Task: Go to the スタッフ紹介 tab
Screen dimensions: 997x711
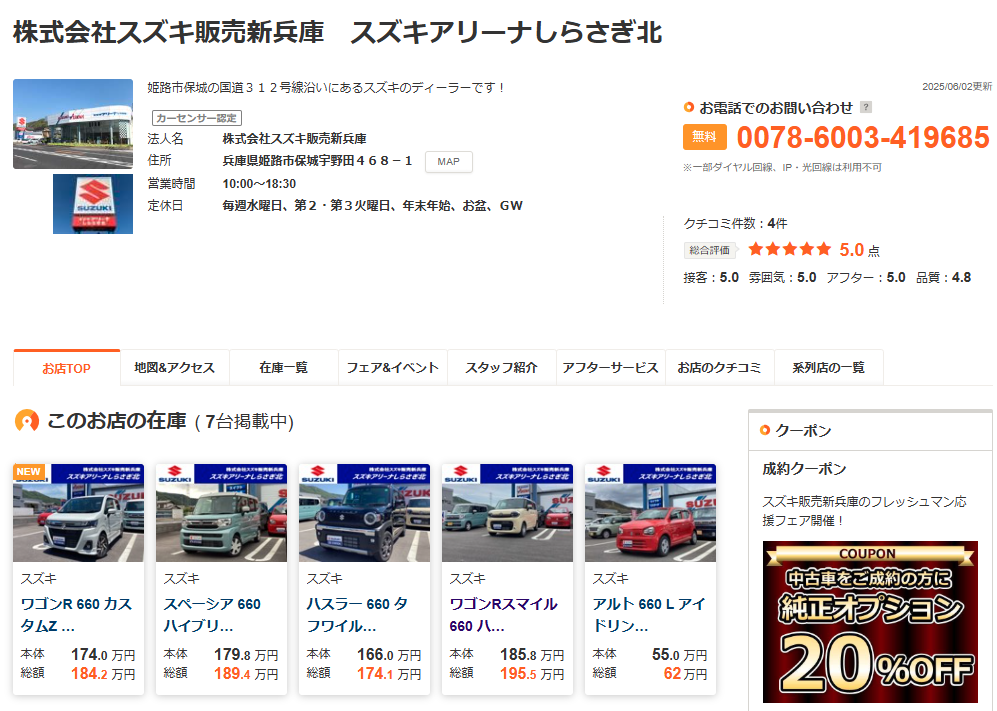Action: 501,368
